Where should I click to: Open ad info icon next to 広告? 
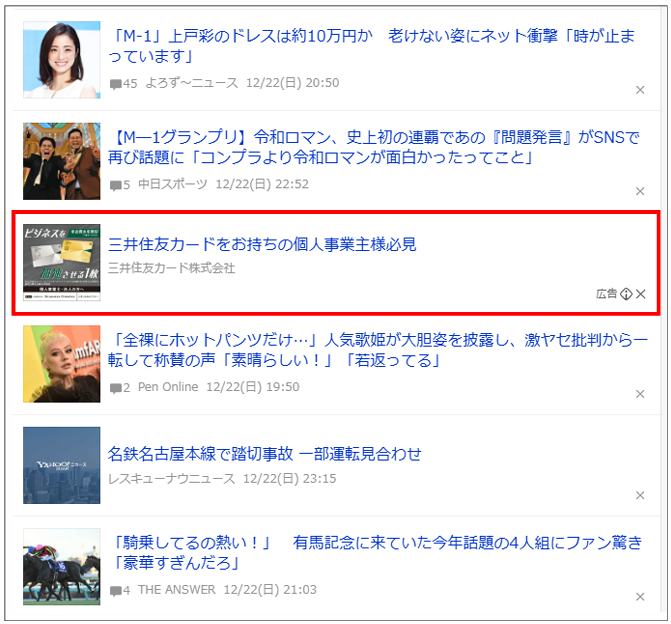(626, 294)
